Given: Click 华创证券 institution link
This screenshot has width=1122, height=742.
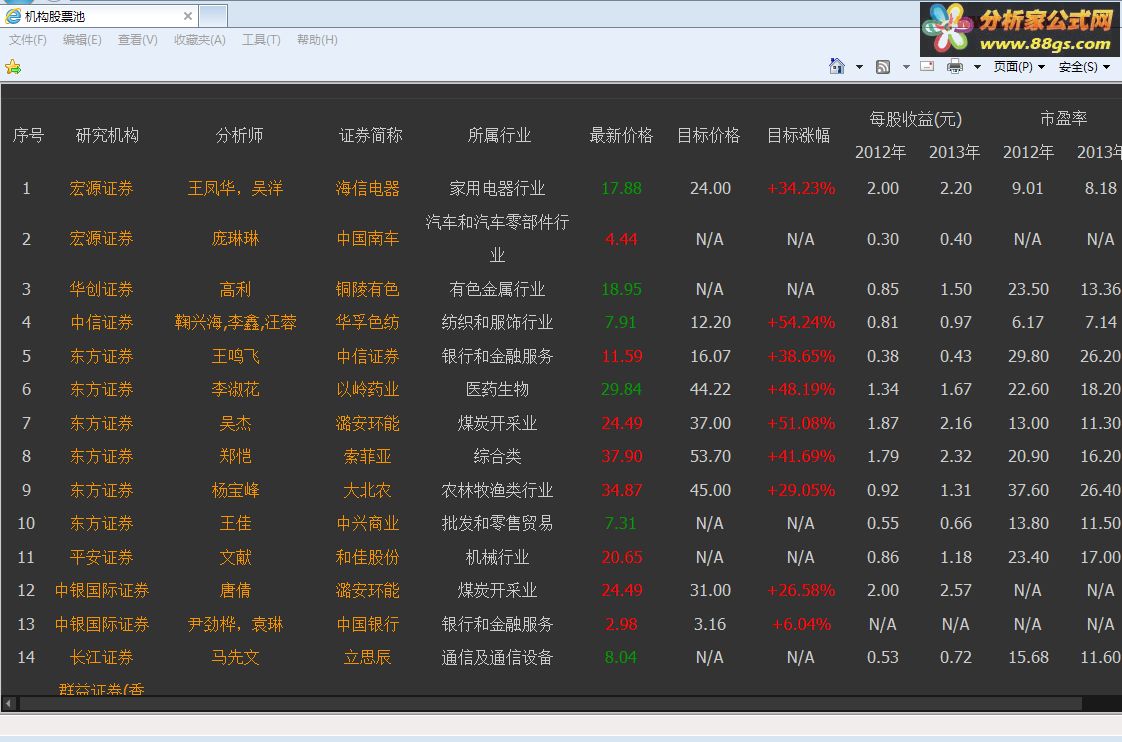Looking at the screenshot, I should click(102, 289).
